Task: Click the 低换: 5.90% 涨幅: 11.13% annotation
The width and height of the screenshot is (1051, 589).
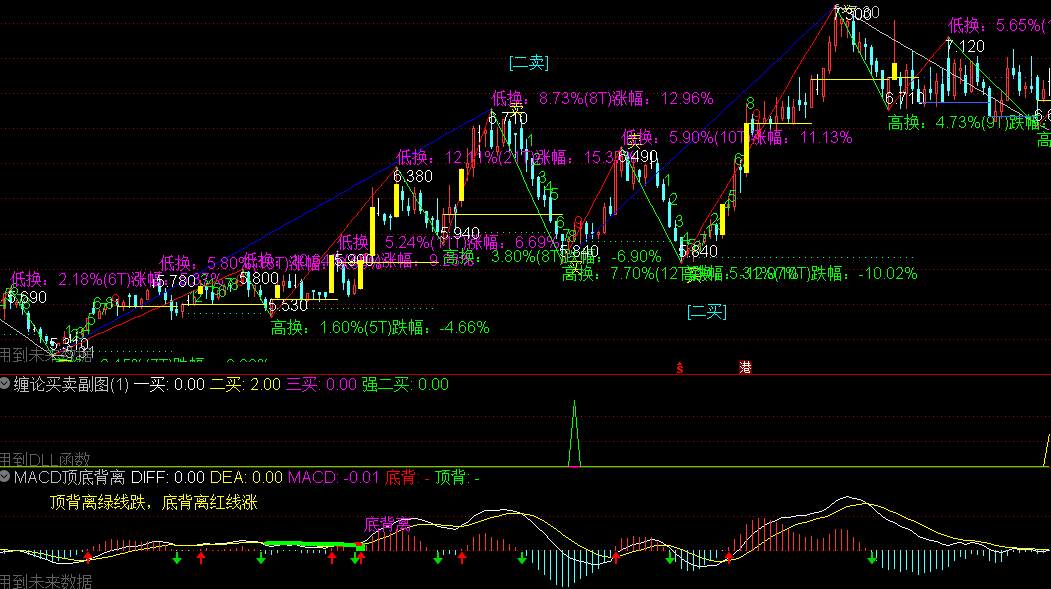Action: (x=737, y=137)
